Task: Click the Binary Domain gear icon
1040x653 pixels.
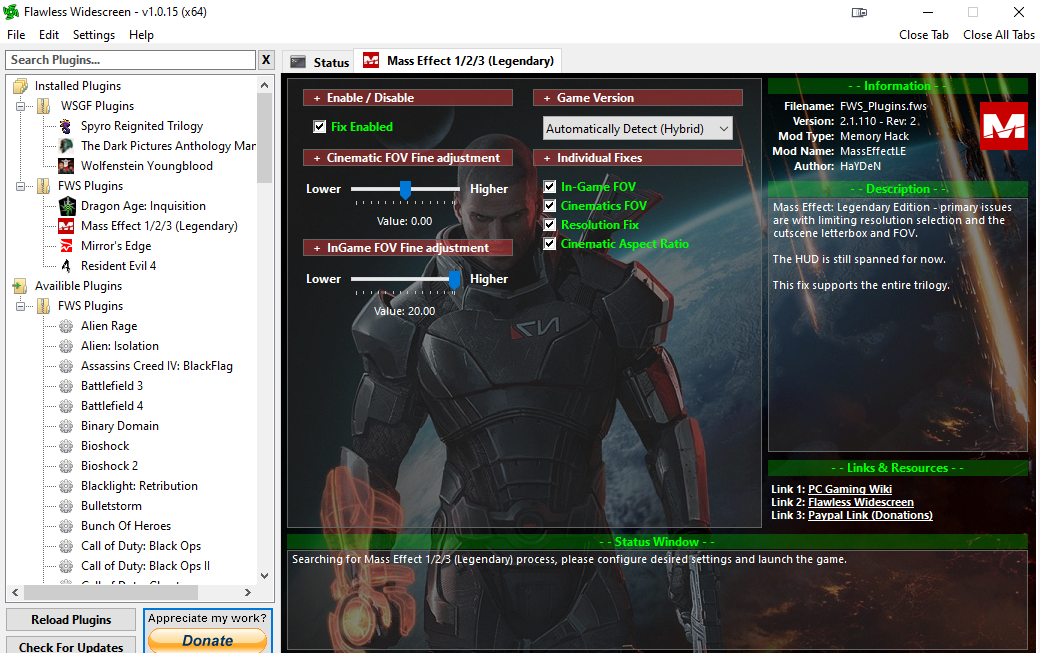Action: (66, 426)
